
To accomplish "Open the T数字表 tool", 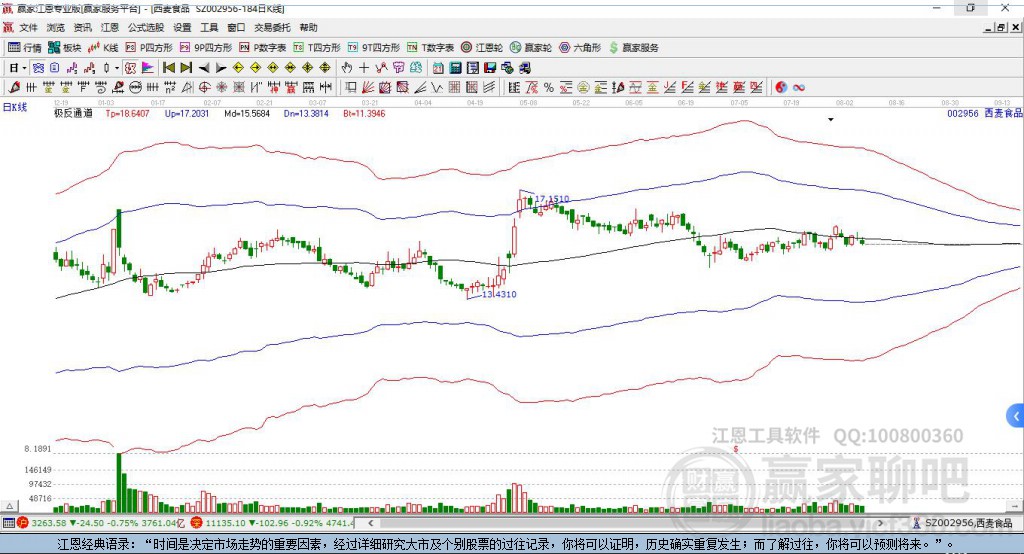I will coord(430,48).
